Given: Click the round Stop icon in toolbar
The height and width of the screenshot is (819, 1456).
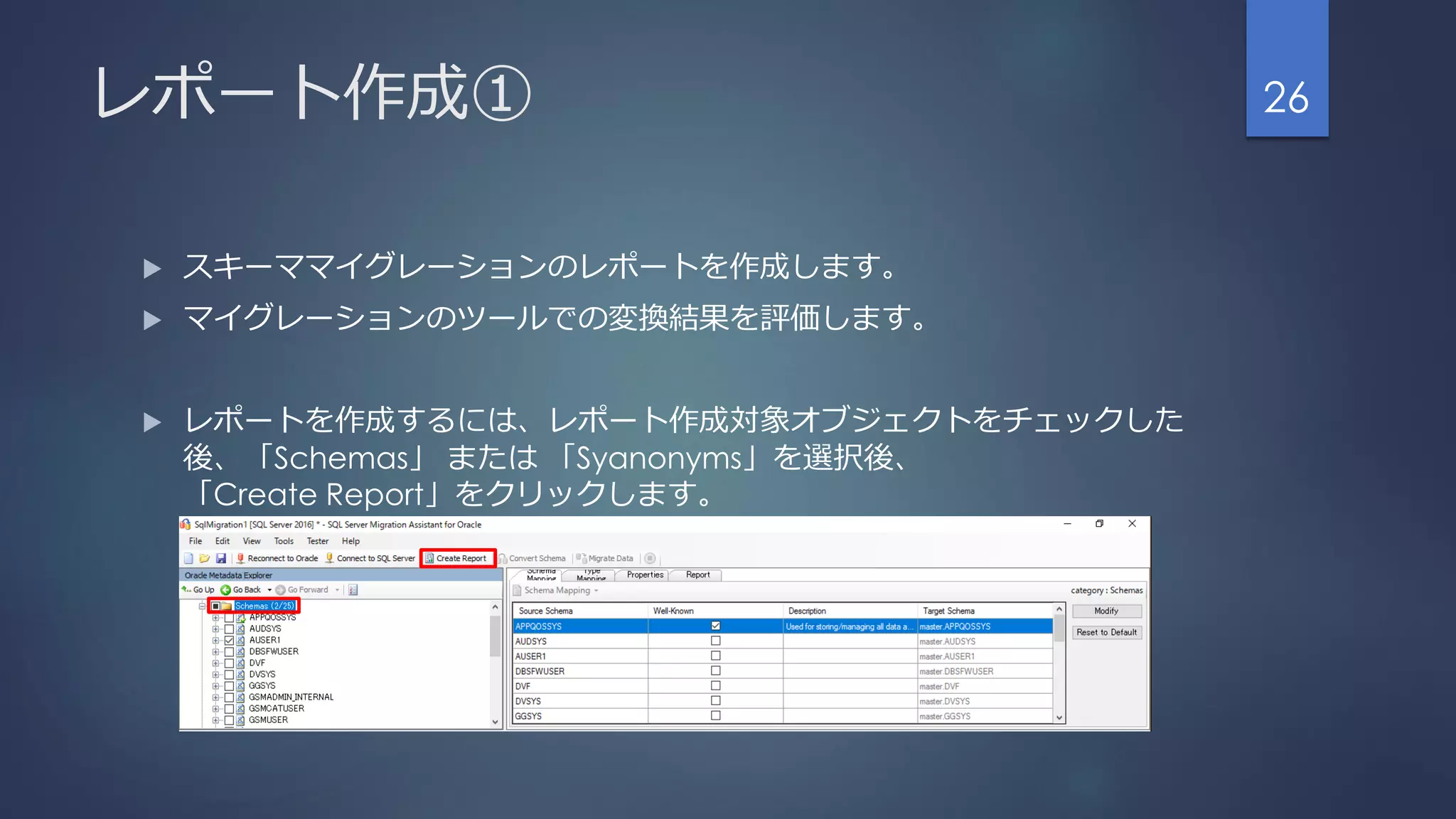Looking at the screenshot, I should 650,558.
